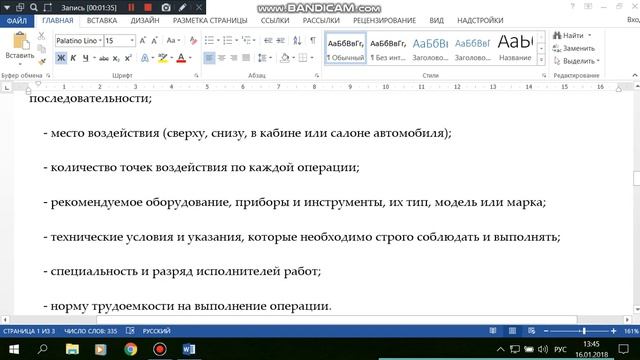This screenshot has height=360, width=640.
Task: Switch to read mode view in the status bar
Action: [x=493, y=331]
